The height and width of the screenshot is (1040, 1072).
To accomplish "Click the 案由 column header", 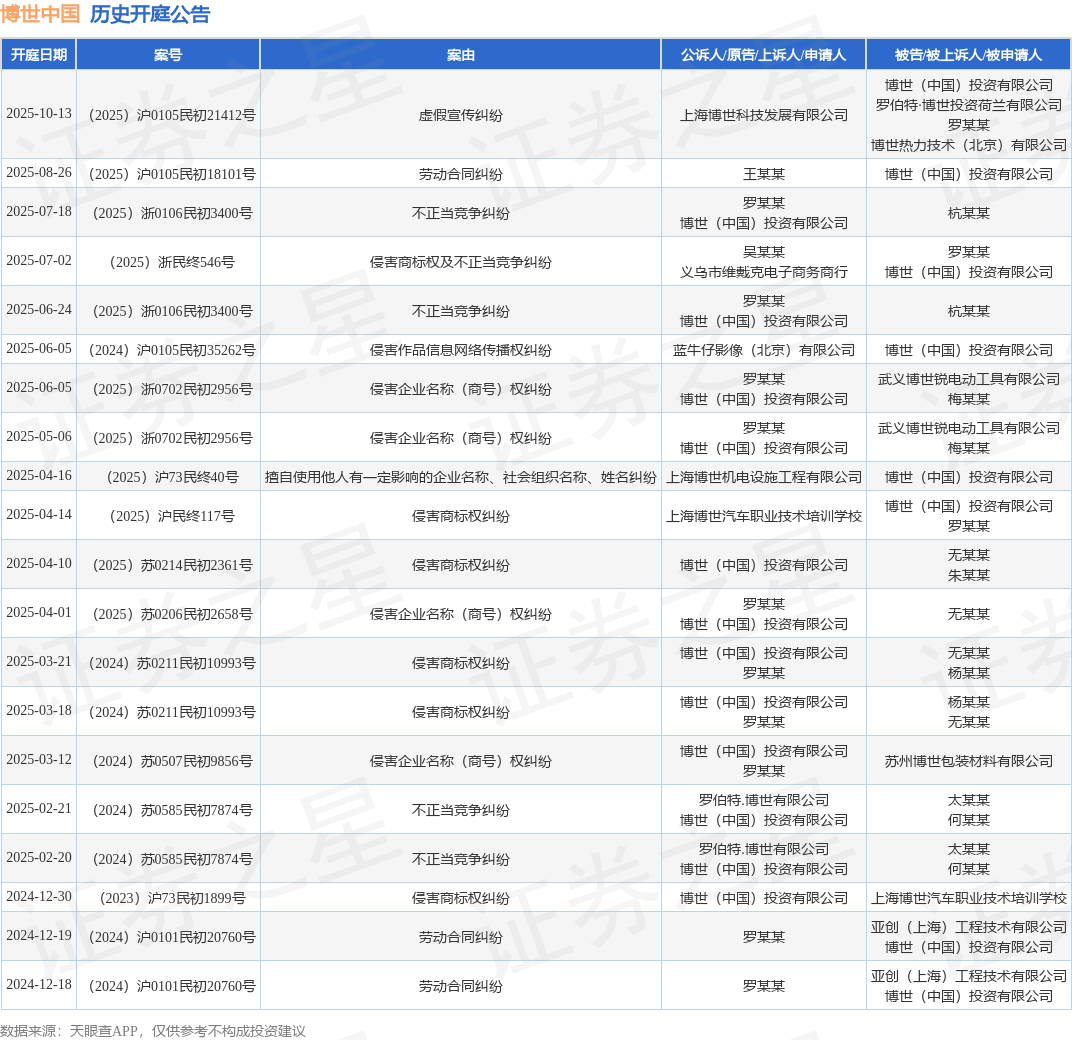I will (x=461, y=55).
